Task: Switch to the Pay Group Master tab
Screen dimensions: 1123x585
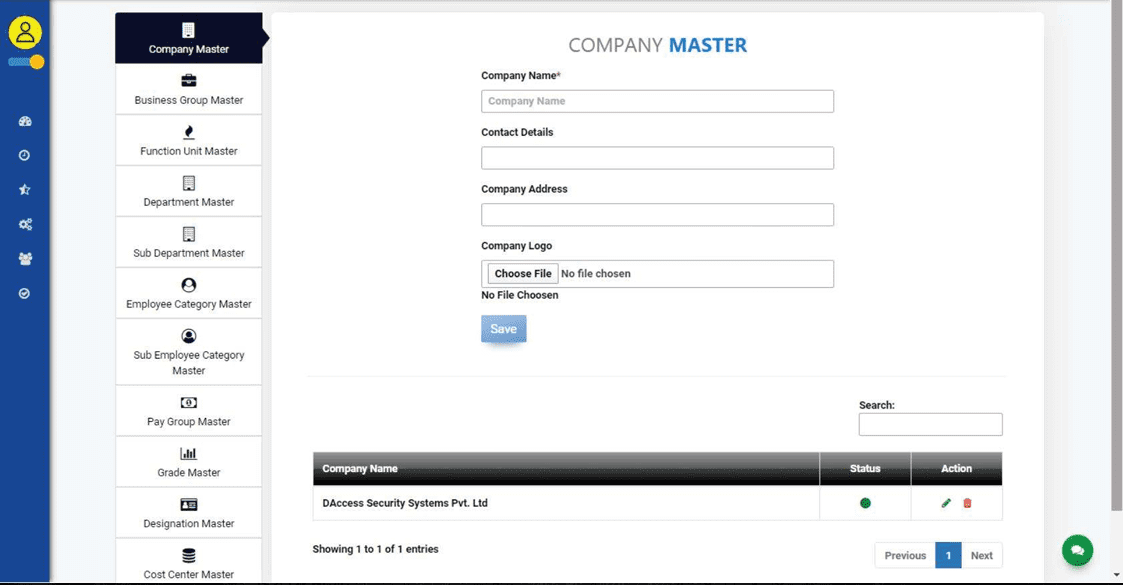Action: (x=189, y=411)
